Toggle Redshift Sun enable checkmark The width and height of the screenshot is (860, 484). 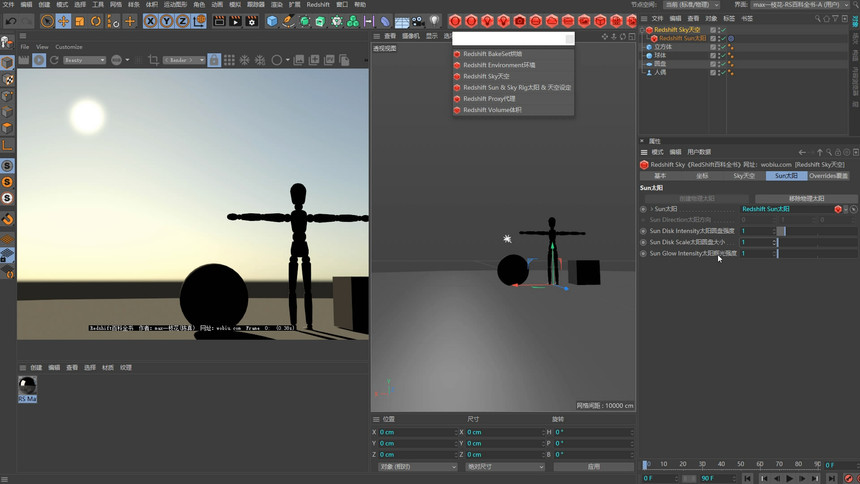[723, 38]
